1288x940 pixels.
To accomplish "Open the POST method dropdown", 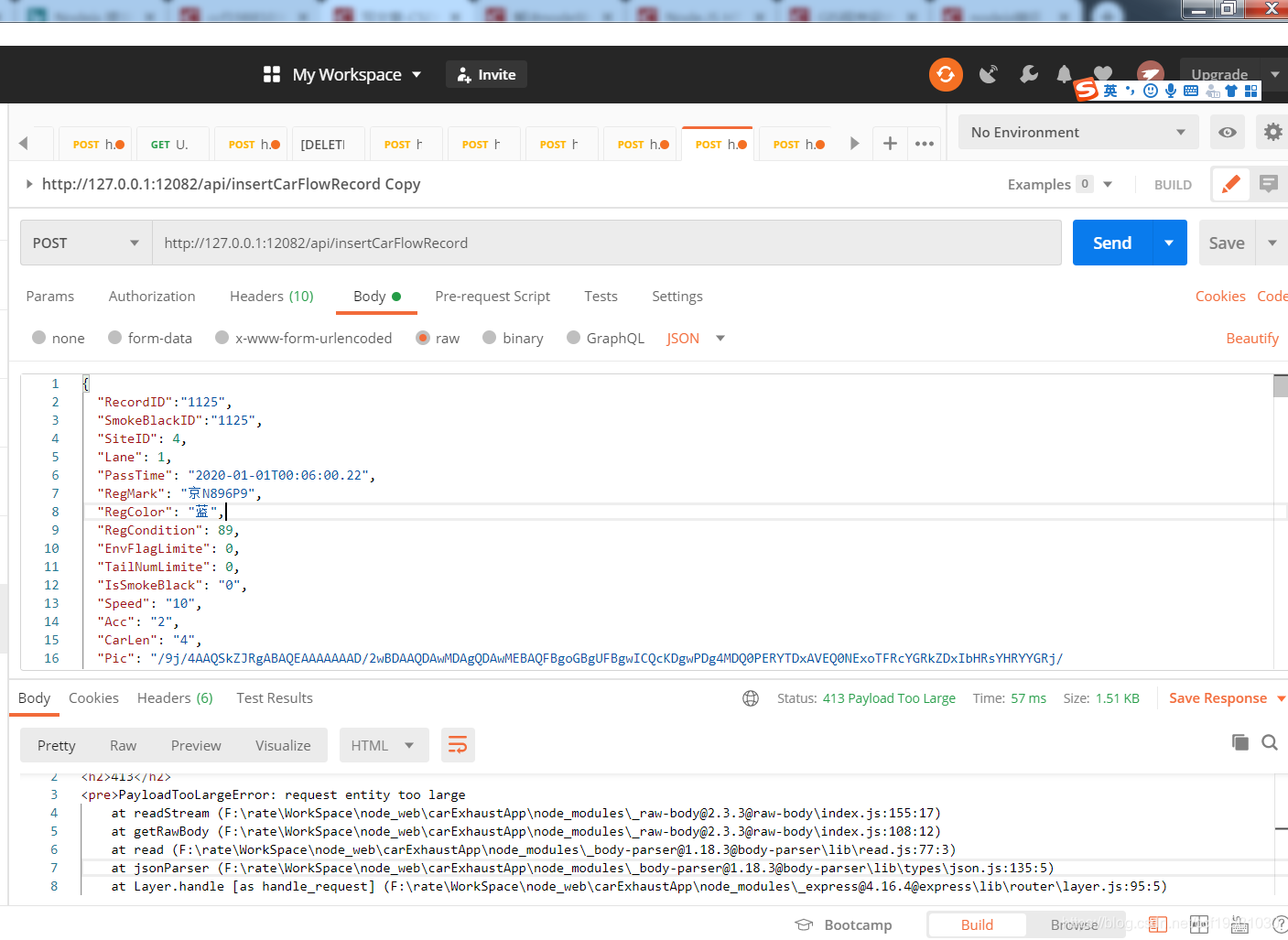I will 84,243.
